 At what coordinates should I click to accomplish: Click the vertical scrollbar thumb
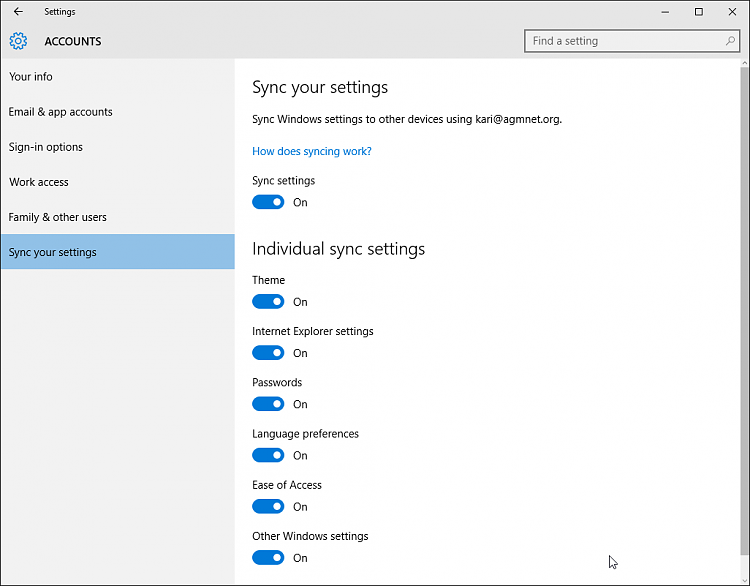tap(744, 311)
